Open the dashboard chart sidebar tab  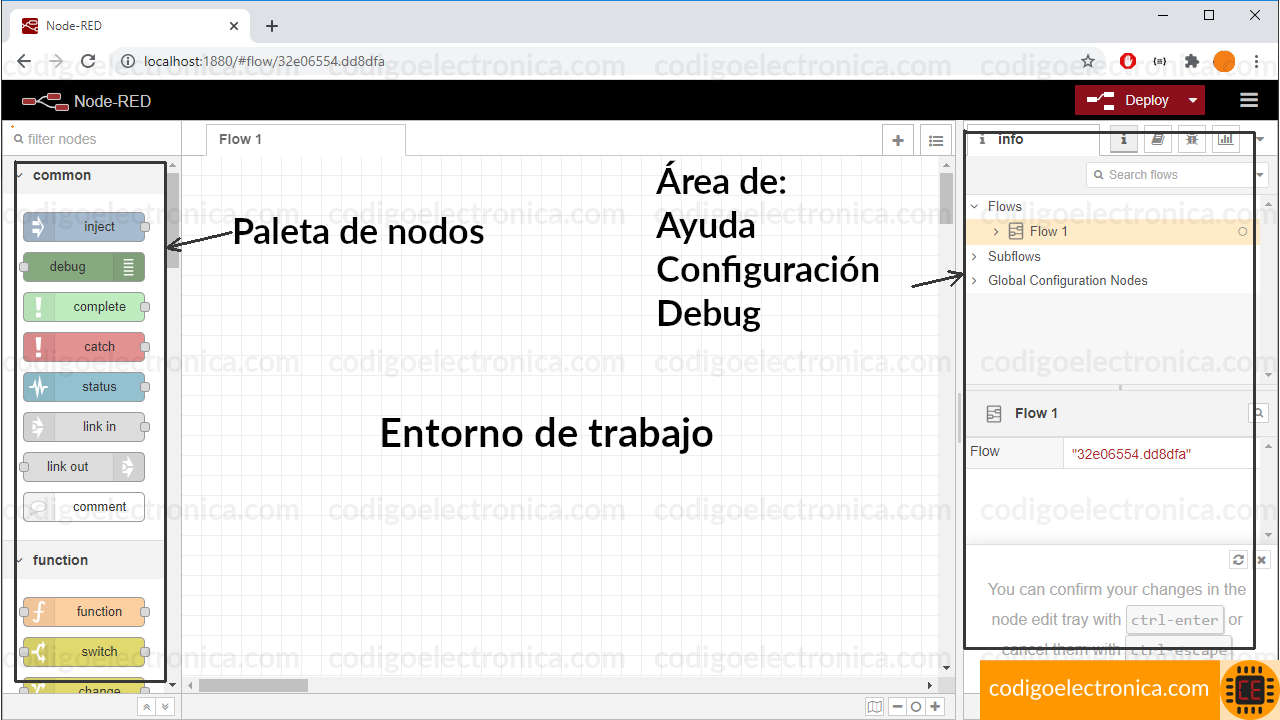tap(1226, 140)
